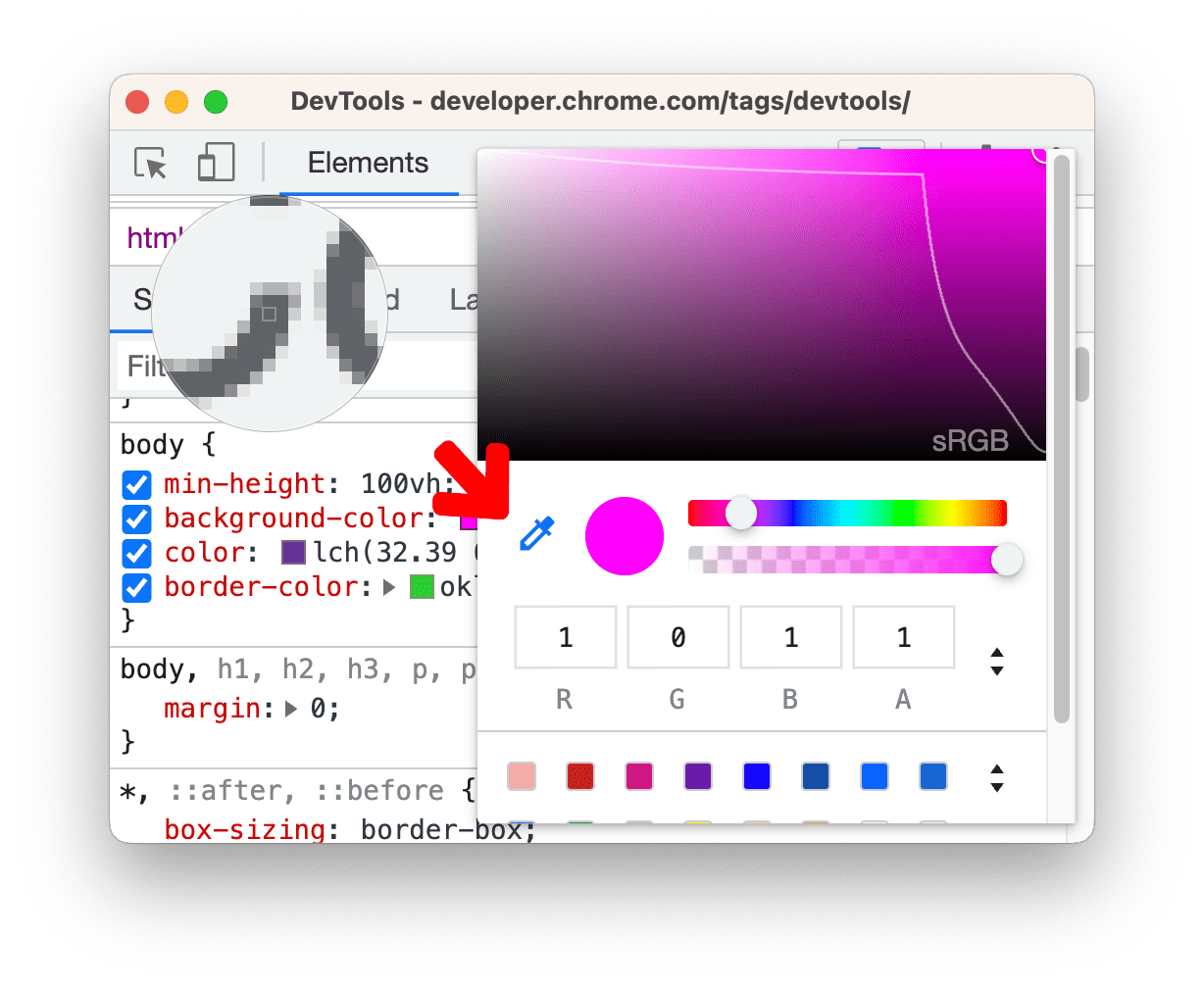Click the R value input field
Image resolution: width=1204 pixels, height=988 pixels.
(565, 638)
